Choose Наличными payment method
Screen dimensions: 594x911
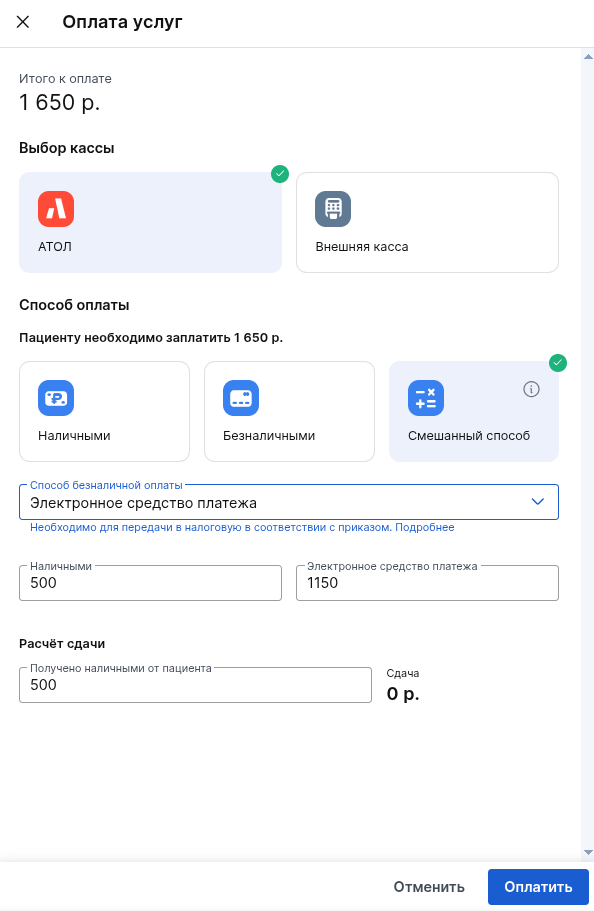tap(105, 412)
